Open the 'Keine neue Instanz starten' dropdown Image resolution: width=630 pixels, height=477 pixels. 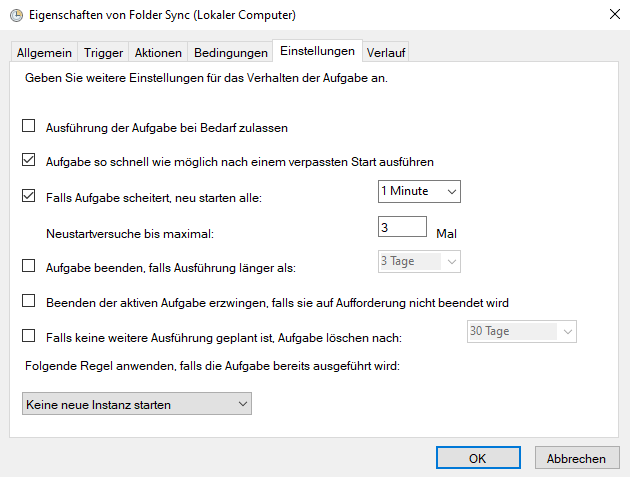[137, 404]
